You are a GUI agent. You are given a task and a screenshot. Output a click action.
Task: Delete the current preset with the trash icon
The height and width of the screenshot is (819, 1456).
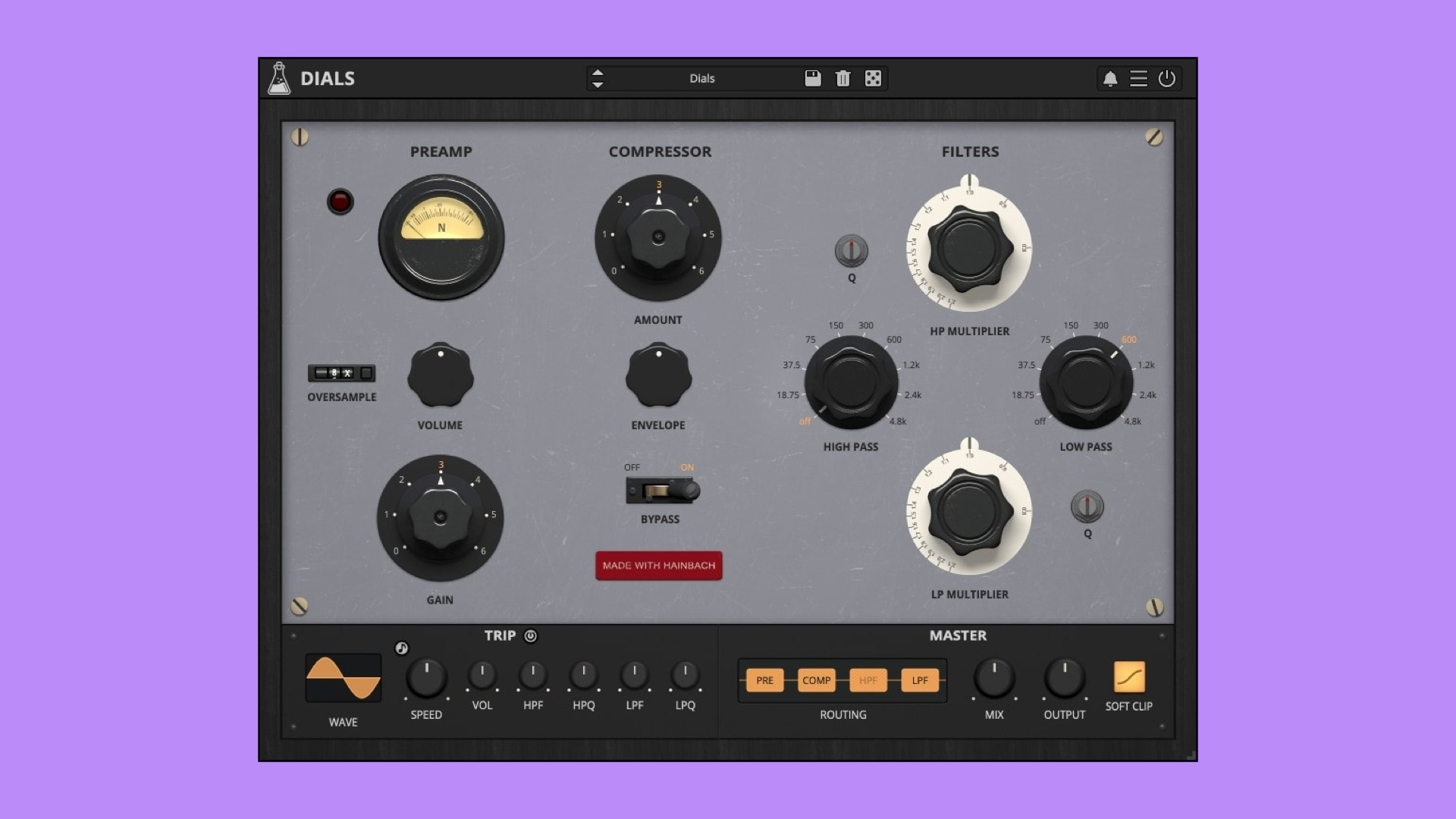(843, 78)
